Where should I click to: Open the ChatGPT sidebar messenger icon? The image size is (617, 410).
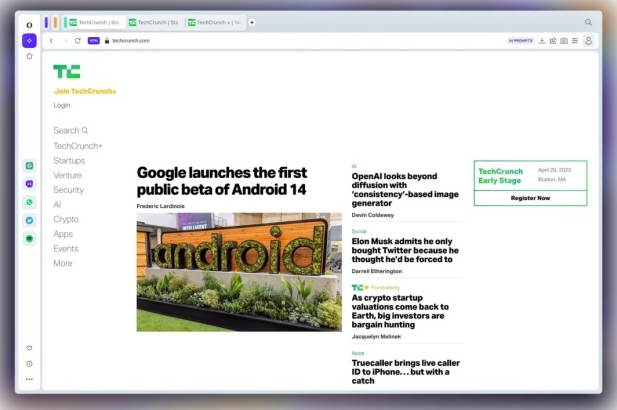[30, 166]
